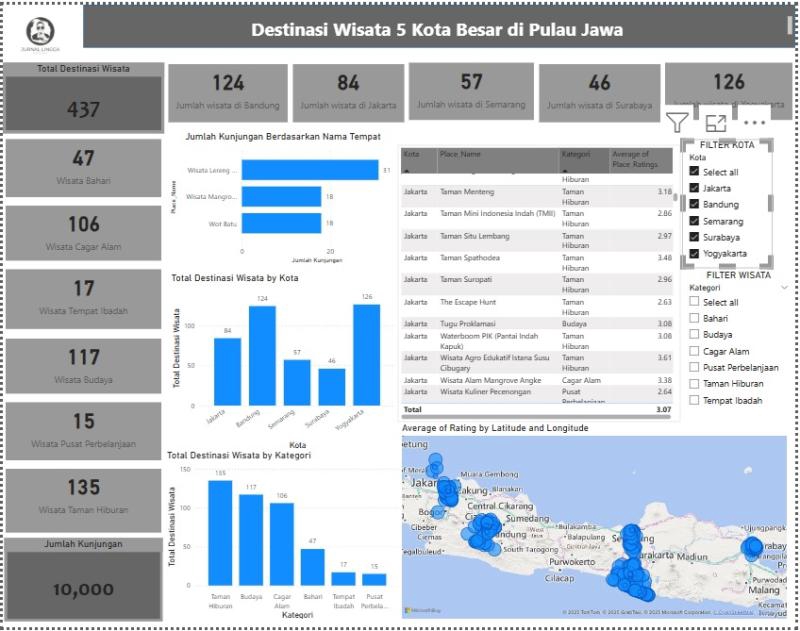Image resolution: width=800 pixels, height=631 pixels.
Task: Select the Tugu Proklamasi table row
Action: coord(537,323)
